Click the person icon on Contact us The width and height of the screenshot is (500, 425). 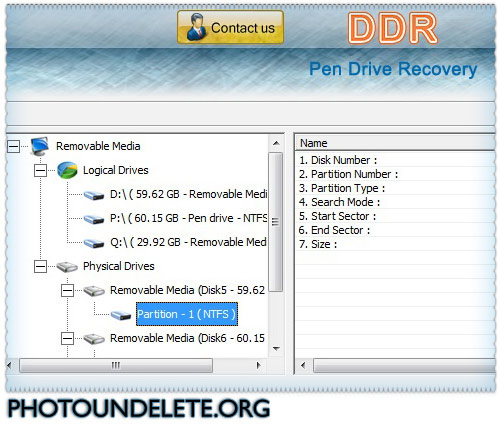[196, 27]
